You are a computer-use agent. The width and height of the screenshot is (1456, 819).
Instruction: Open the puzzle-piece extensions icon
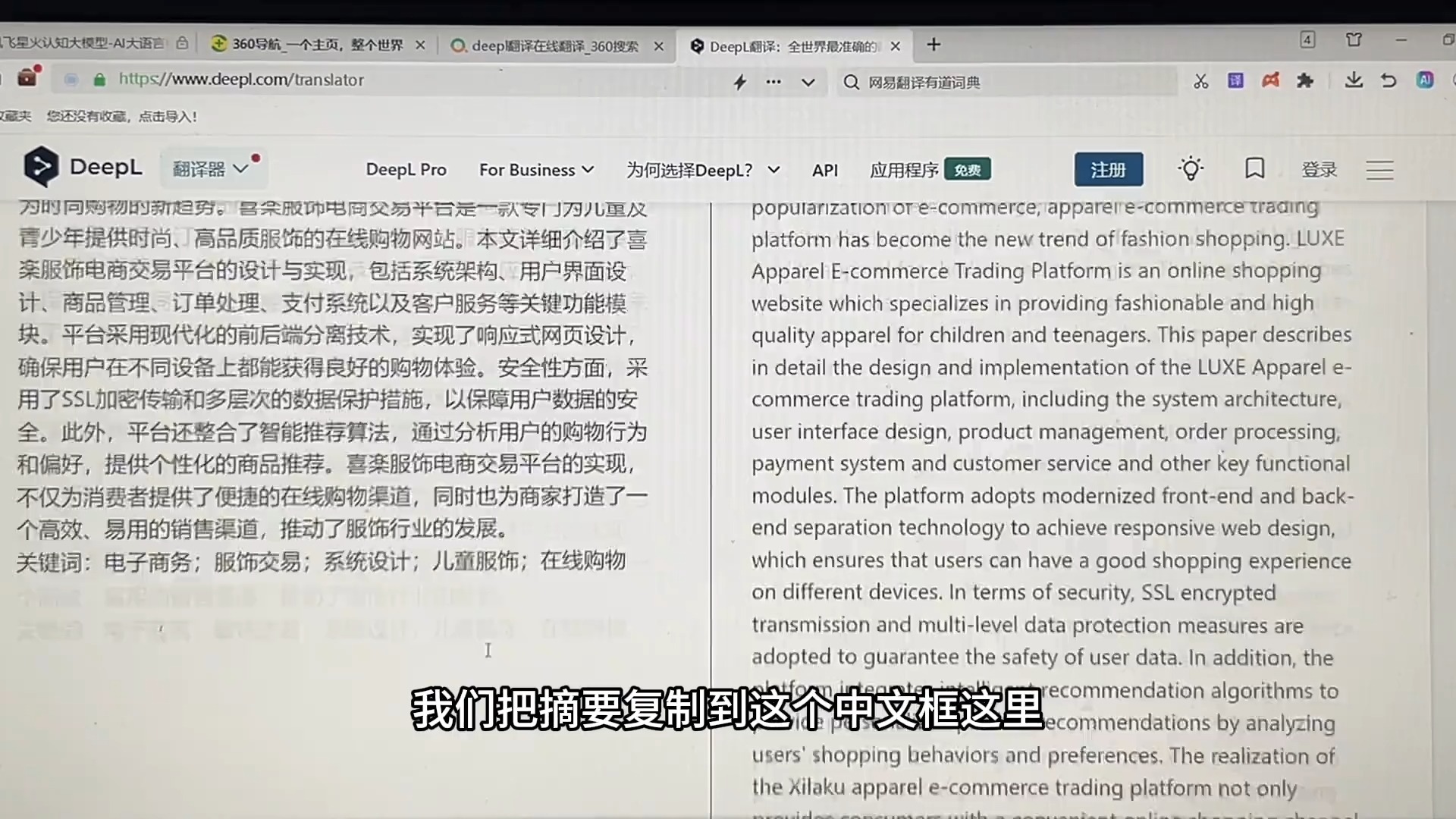1305,80
